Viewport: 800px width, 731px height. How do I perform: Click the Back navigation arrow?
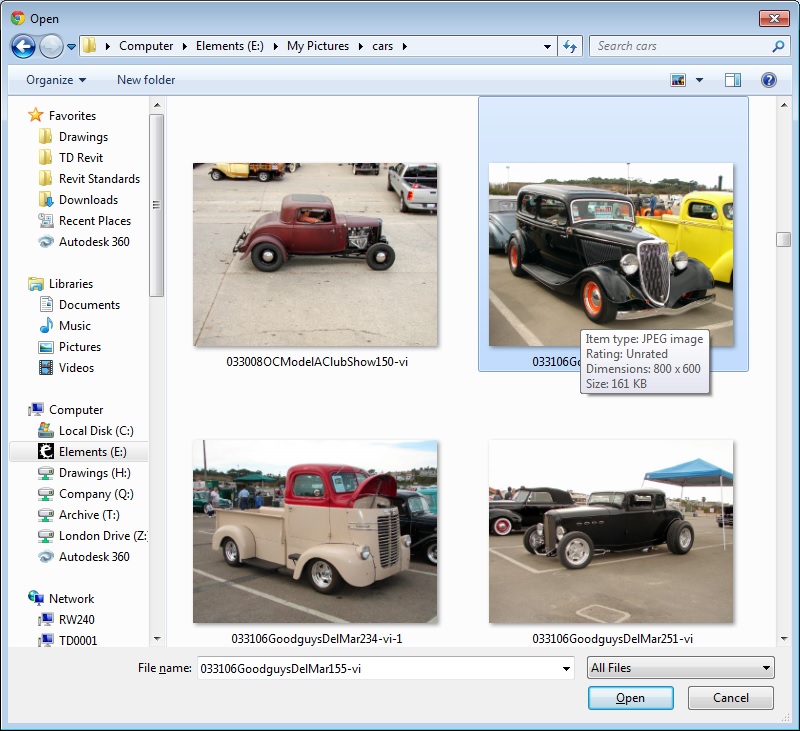[23, 46]
